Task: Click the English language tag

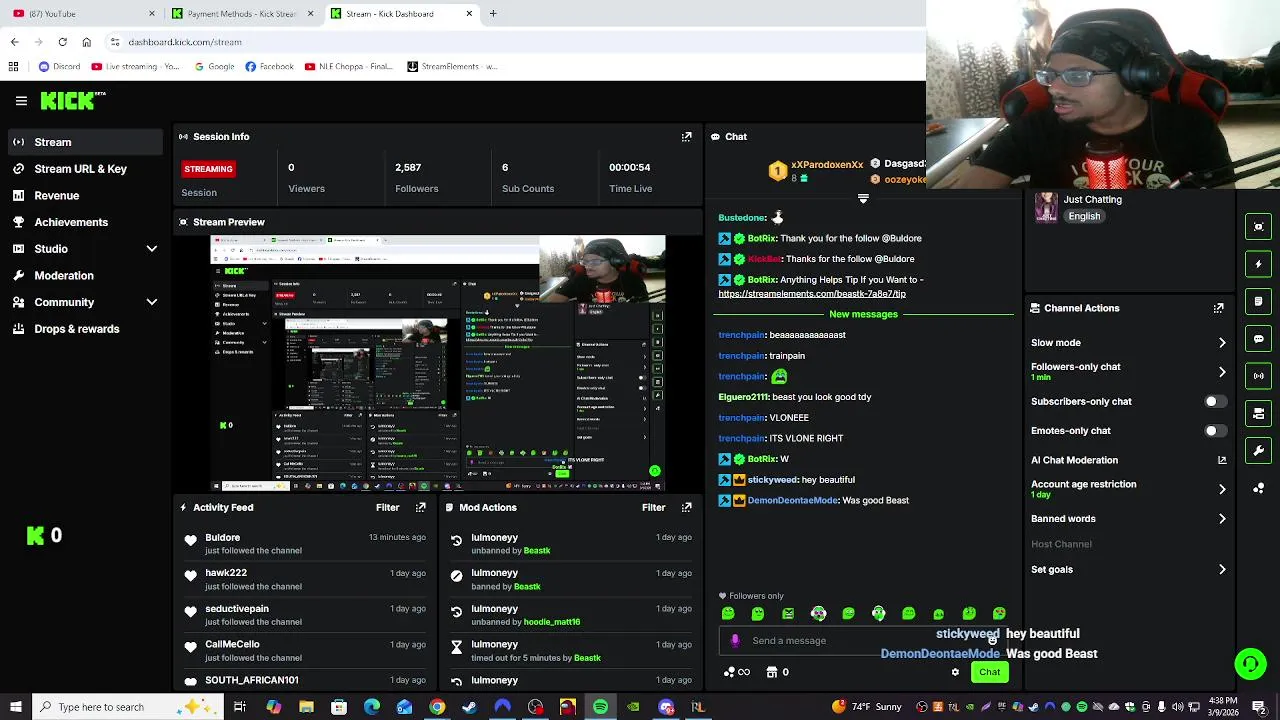Action: click(1084, 217)
